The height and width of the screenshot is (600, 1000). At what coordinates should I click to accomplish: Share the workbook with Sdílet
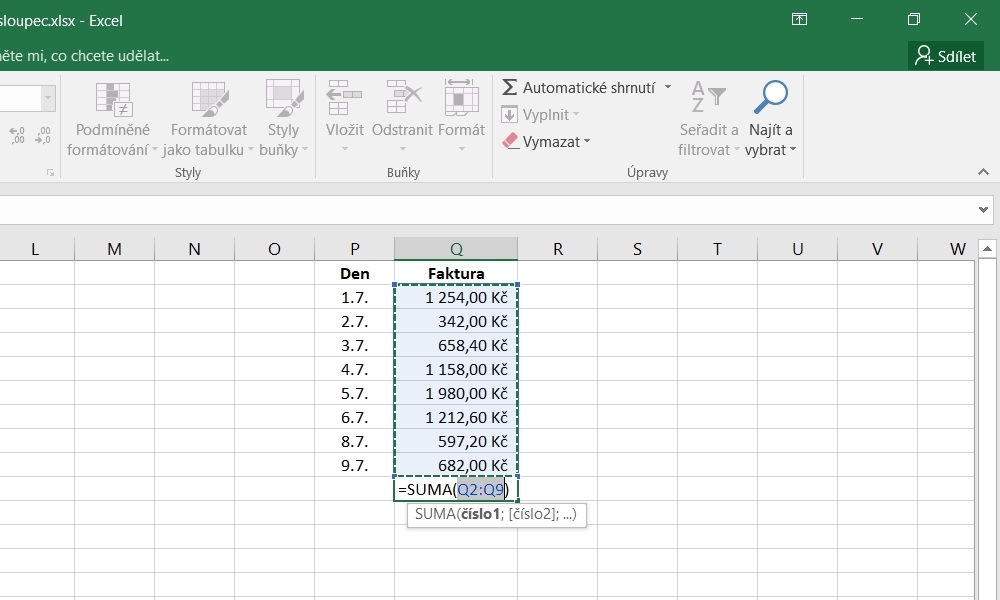pos(946,56)
